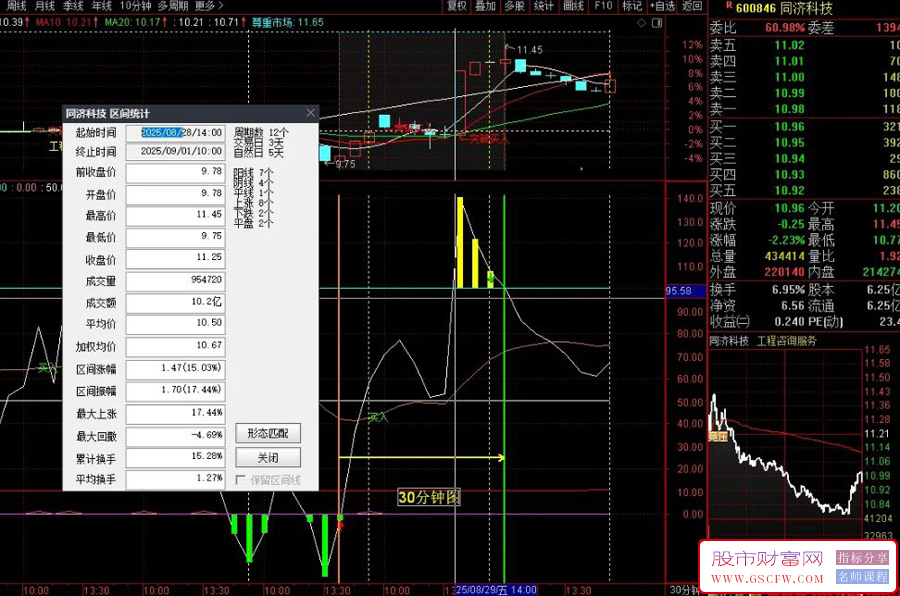The height and width of the screenshot is (596, 900).
Task: Open the 工程咨询服务 sector link
Action: coord(786,341)
